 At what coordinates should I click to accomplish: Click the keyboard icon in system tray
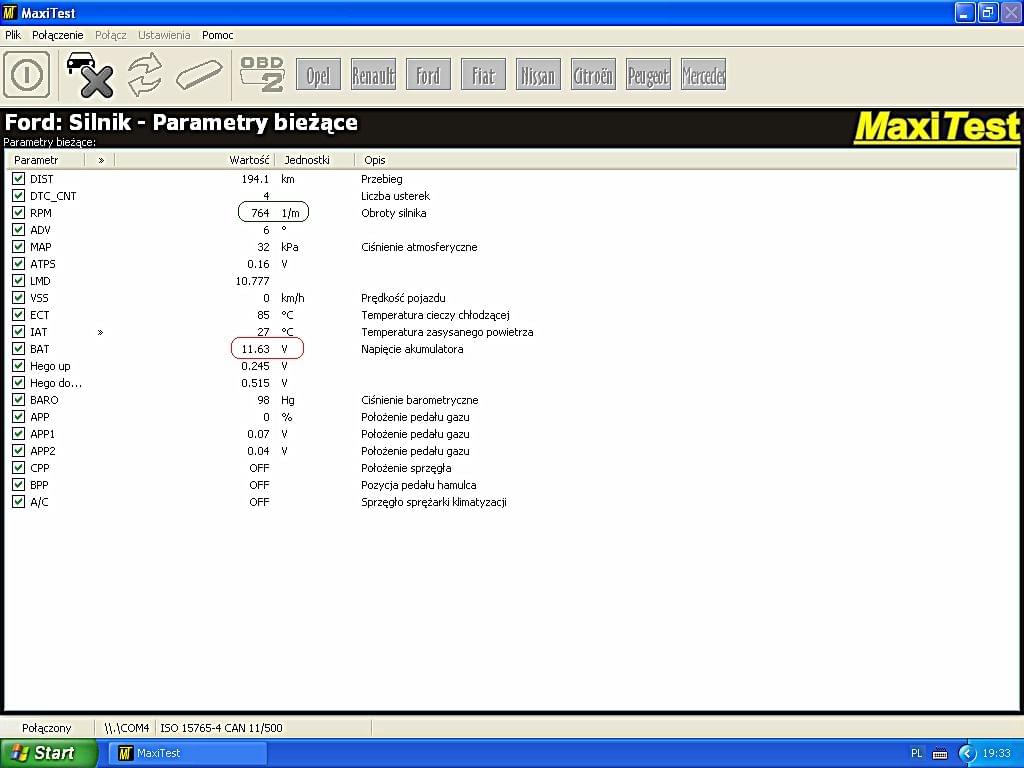click(x=940, y=754)
